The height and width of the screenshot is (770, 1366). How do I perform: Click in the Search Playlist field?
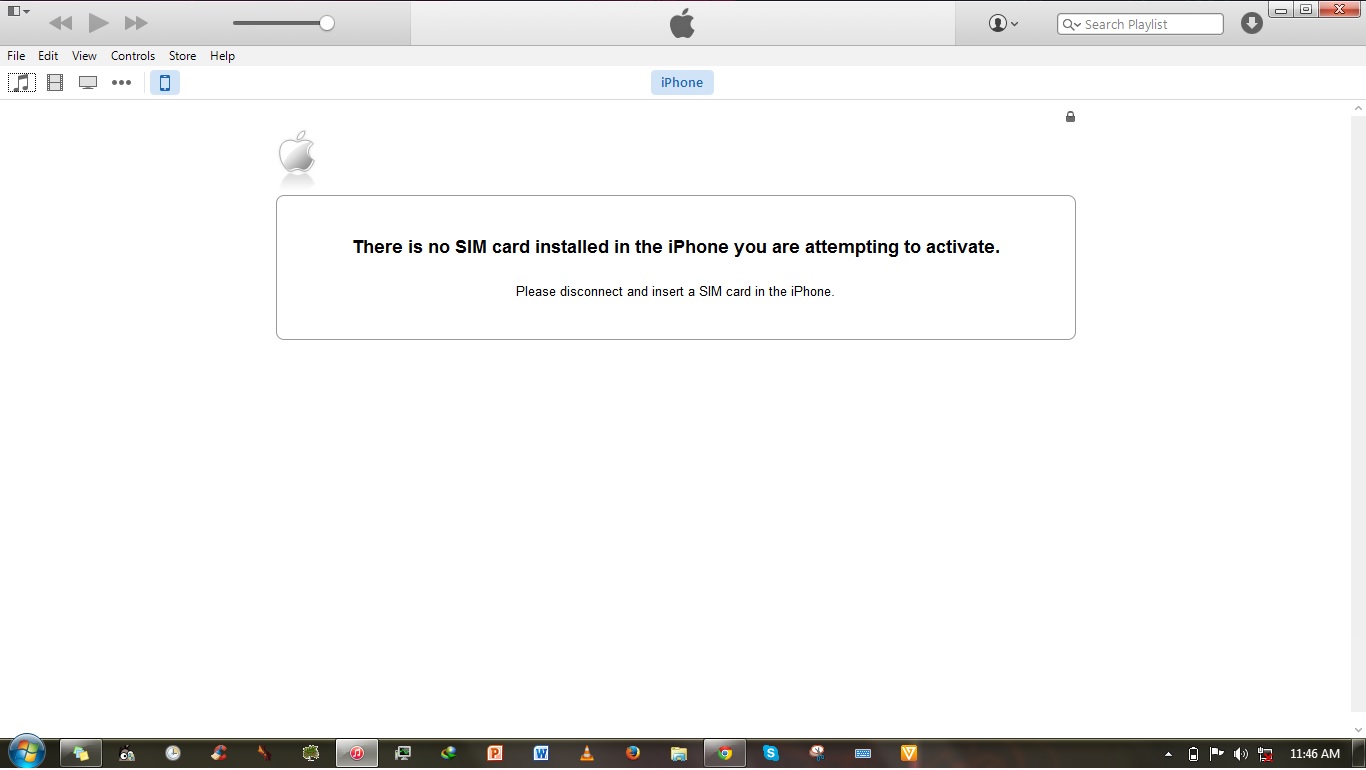[x=1140, y=24]
